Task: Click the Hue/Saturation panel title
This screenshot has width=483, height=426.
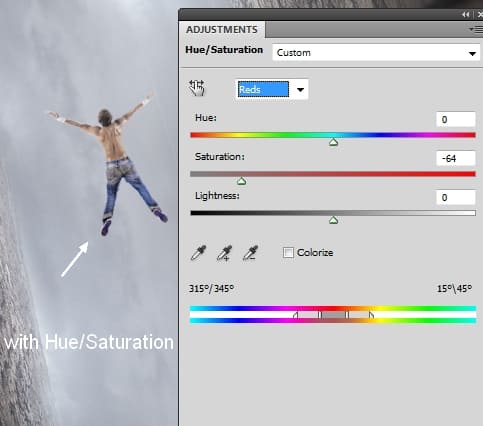Action: coord(224,50)
